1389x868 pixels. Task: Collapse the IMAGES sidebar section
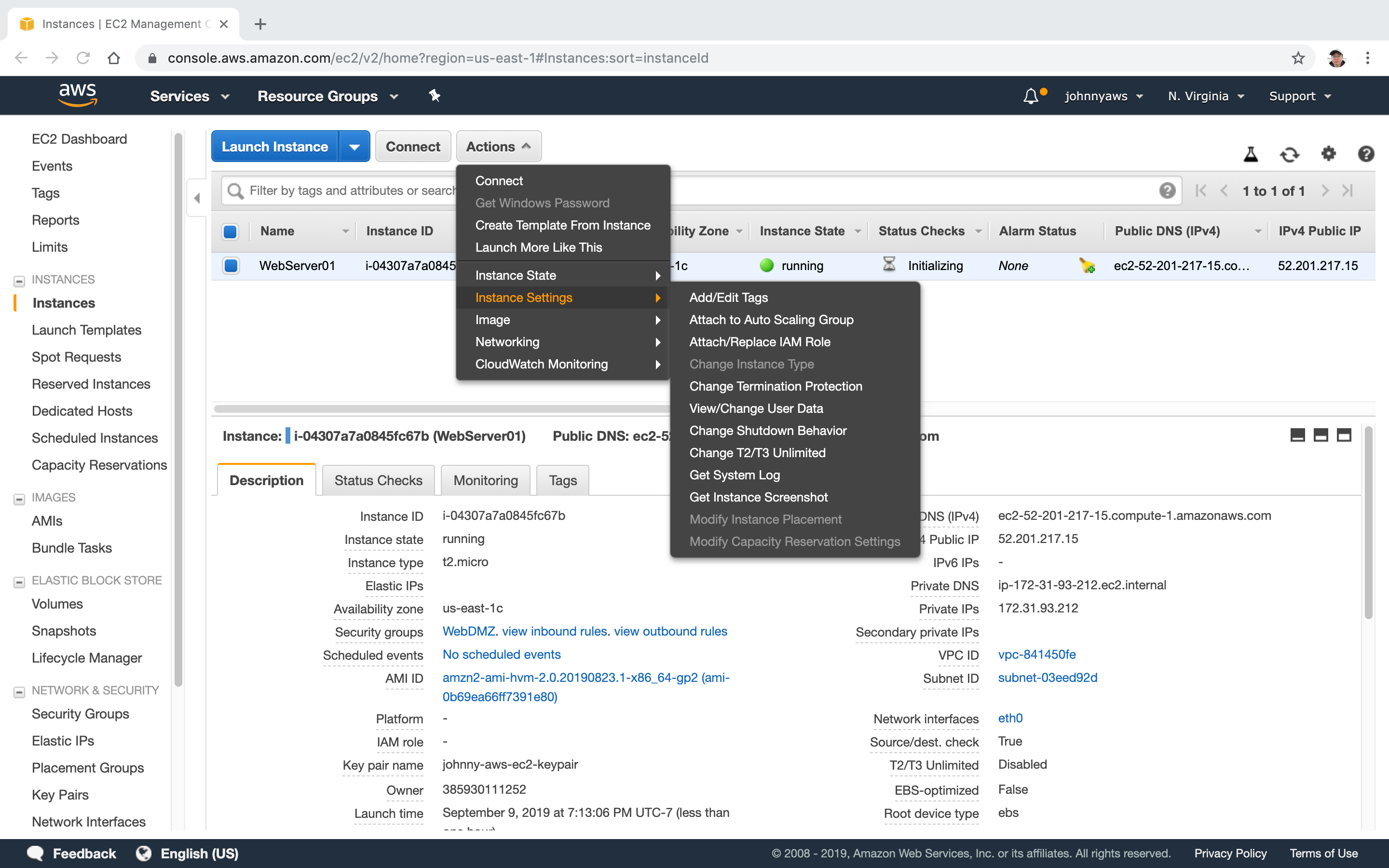[x=19, y=499]
